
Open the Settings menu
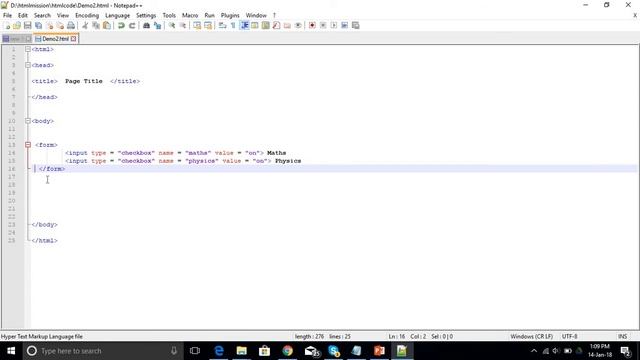(x=146, y=15)
